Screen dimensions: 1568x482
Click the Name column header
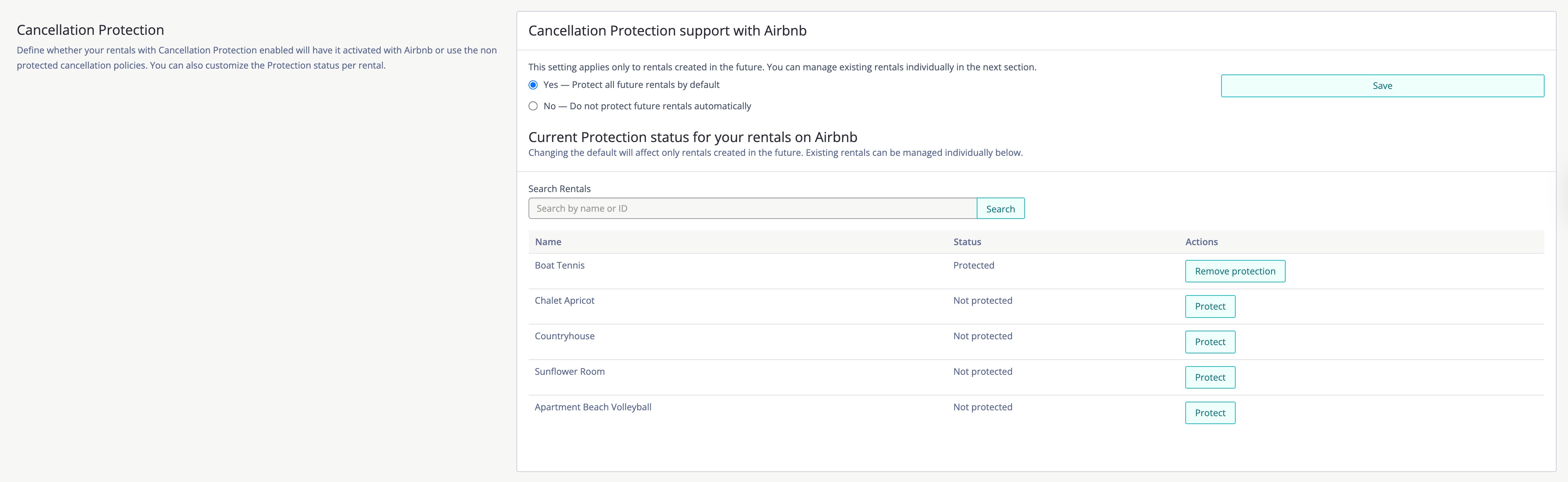coord(548,242)
